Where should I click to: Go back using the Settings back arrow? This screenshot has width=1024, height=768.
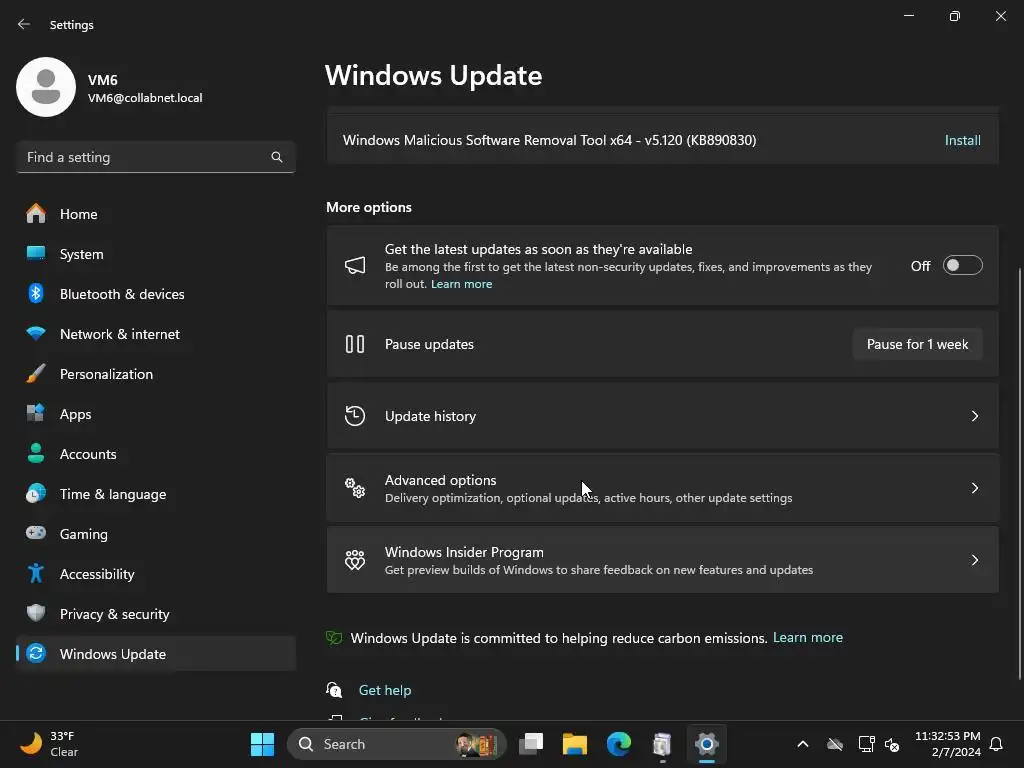click(24, 24)
